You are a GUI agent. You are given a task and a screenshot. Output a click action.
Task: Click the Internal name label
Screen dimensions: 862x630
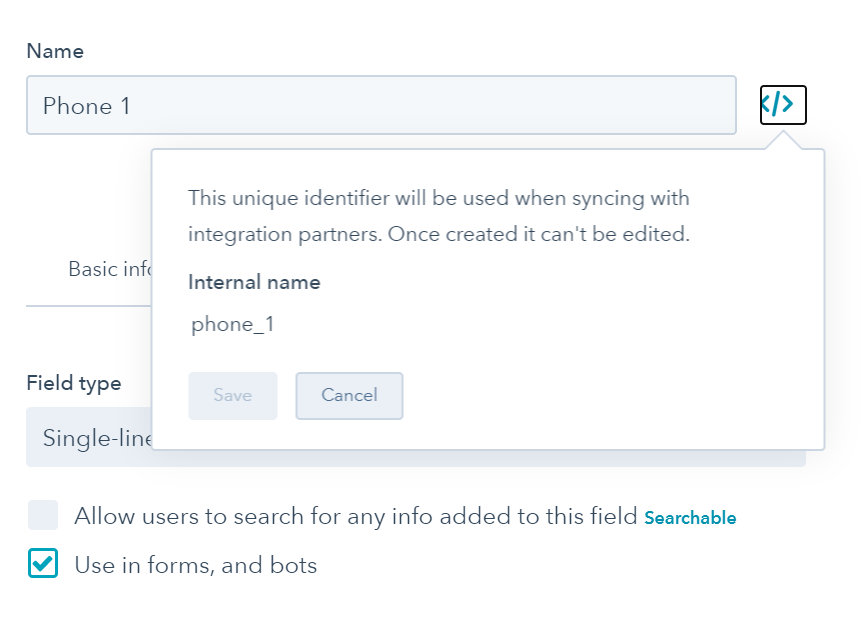point(254,283)
